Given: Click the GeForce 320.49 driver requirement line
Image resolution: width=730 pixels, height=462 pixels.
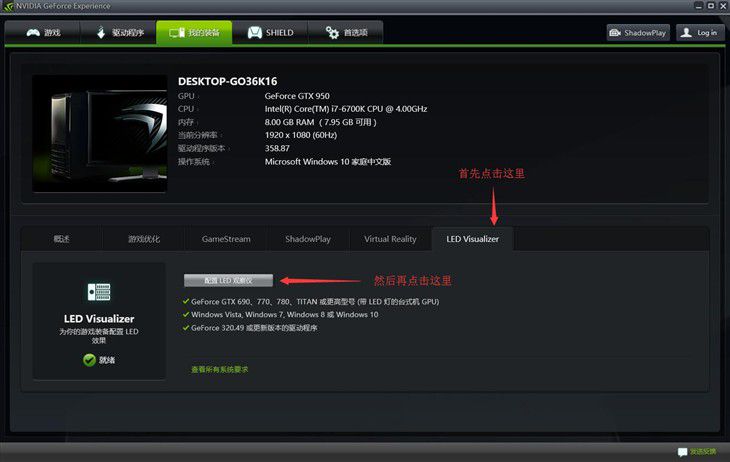Looking at the screenshot, I should click(254, 328).
